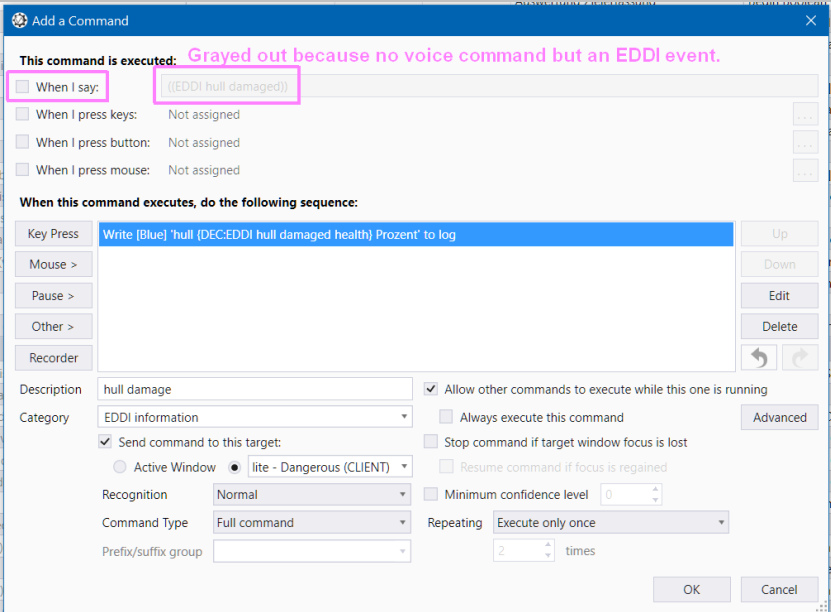
Task: Uncheck 'Send command to this target'
Action: pos(105,441)
